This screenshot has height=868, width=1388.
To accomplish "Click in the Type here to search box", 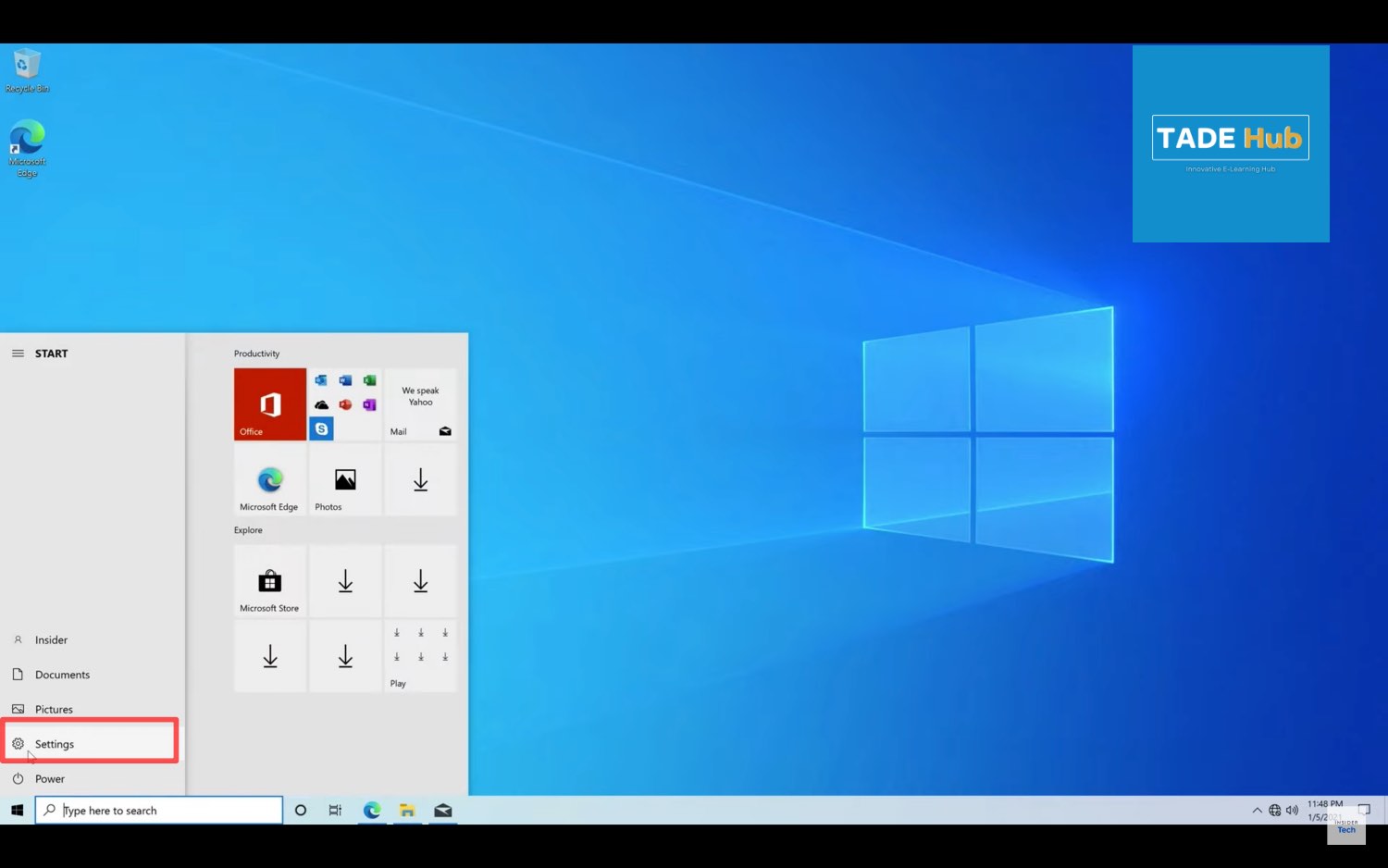I will [x=159, y=811].
